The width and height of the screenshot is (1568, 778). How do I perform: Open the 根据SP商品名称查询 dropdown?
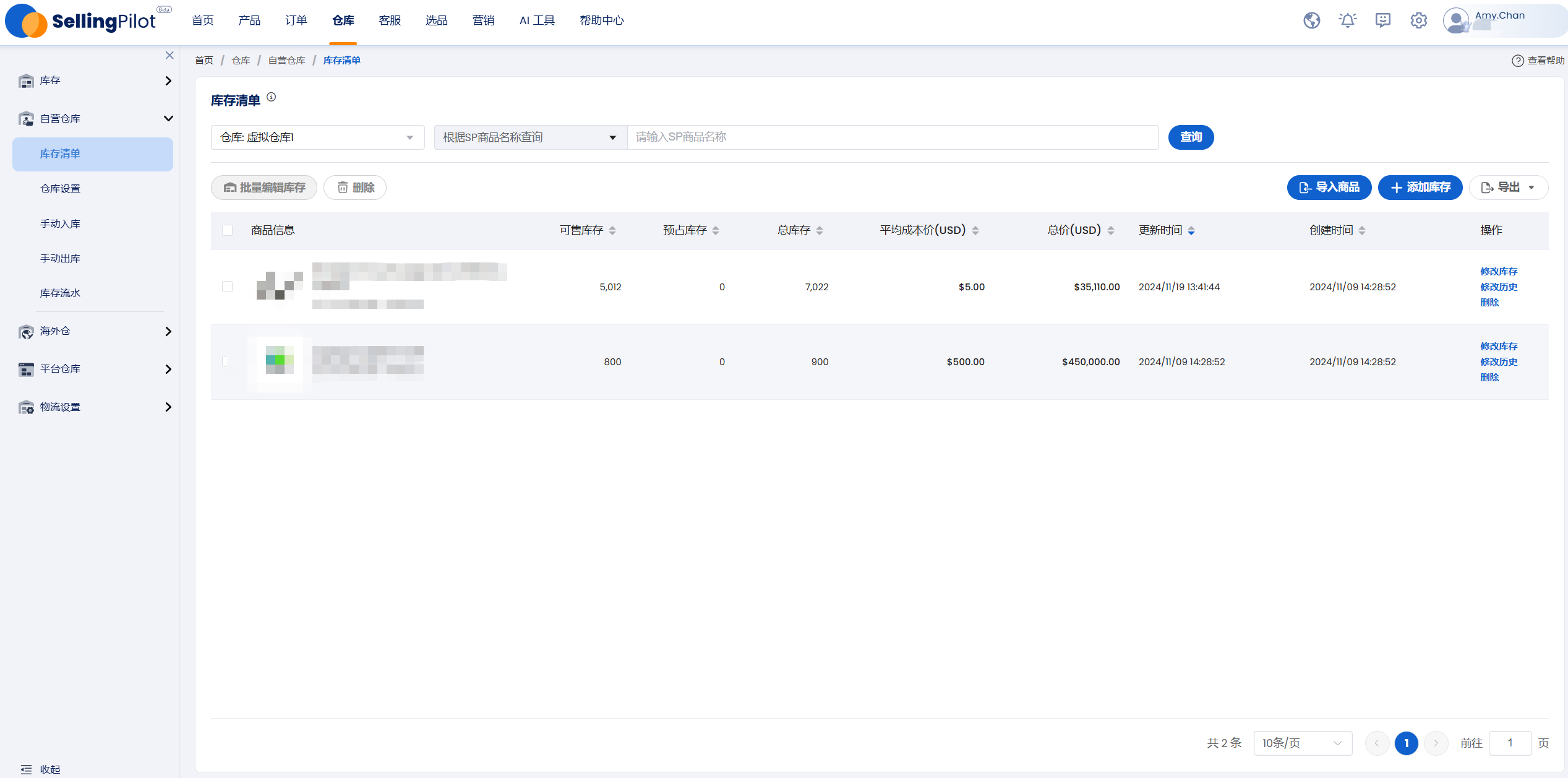(x=531, y=137)
